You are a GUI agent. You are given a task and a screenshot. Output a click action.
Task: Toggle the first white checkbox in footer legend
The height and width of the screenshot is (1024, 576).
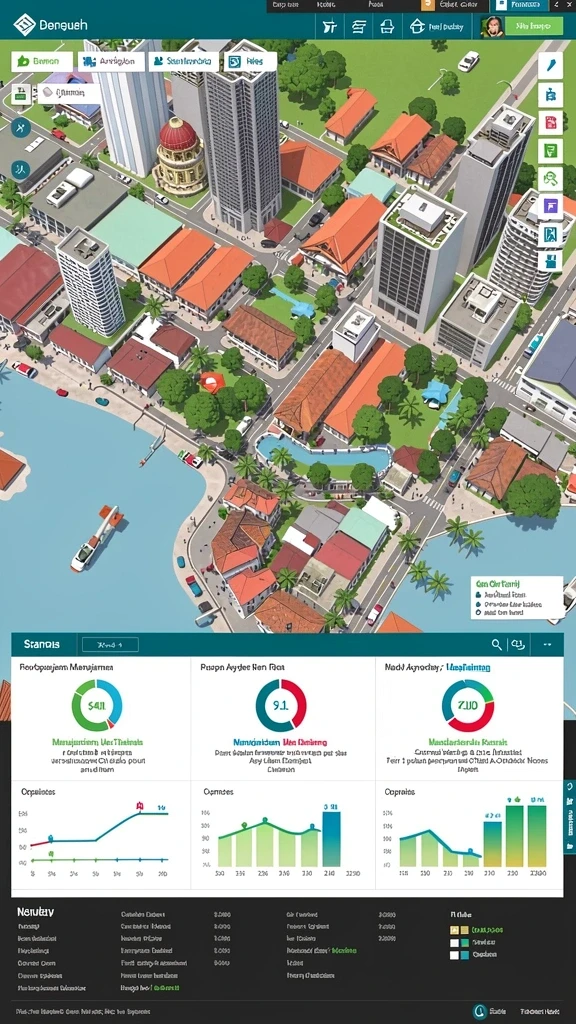click(x=455, y=942)
